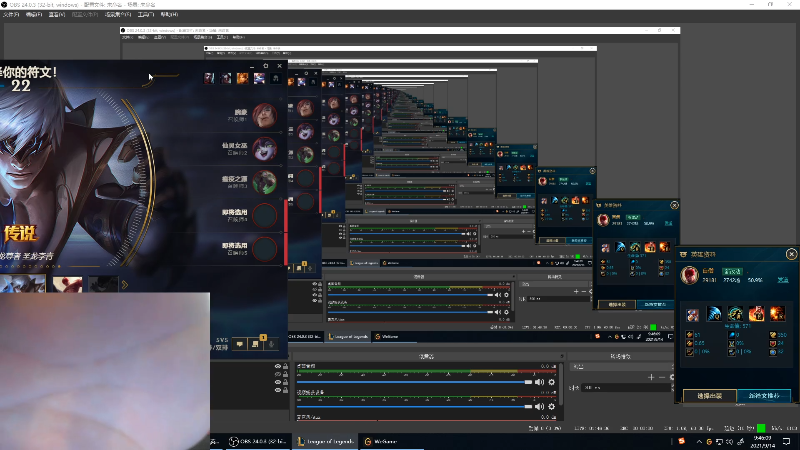Click the teal link beside win rate

(783, 280)
